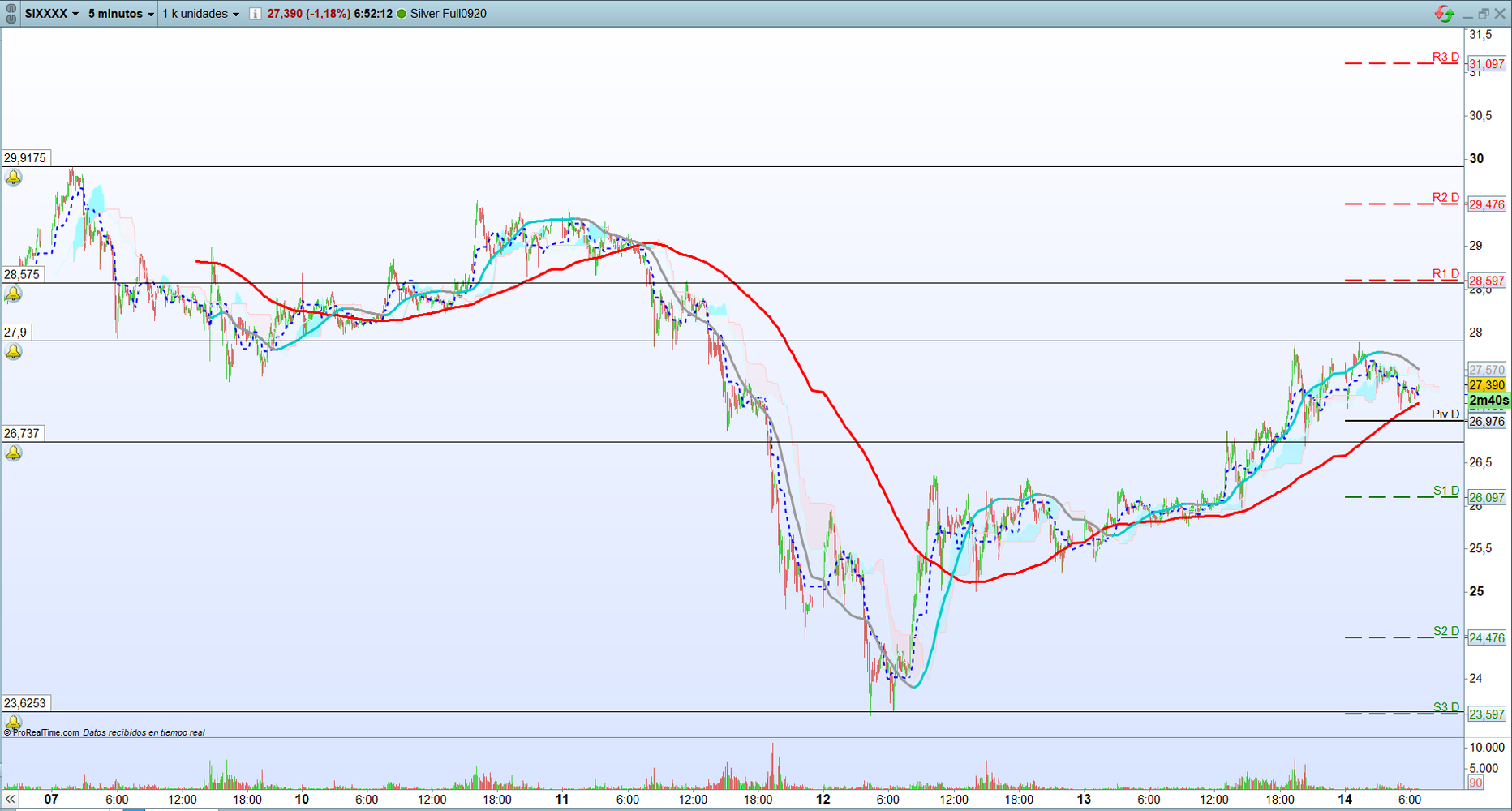Click the S1 D pivot label

point(1445,491)
